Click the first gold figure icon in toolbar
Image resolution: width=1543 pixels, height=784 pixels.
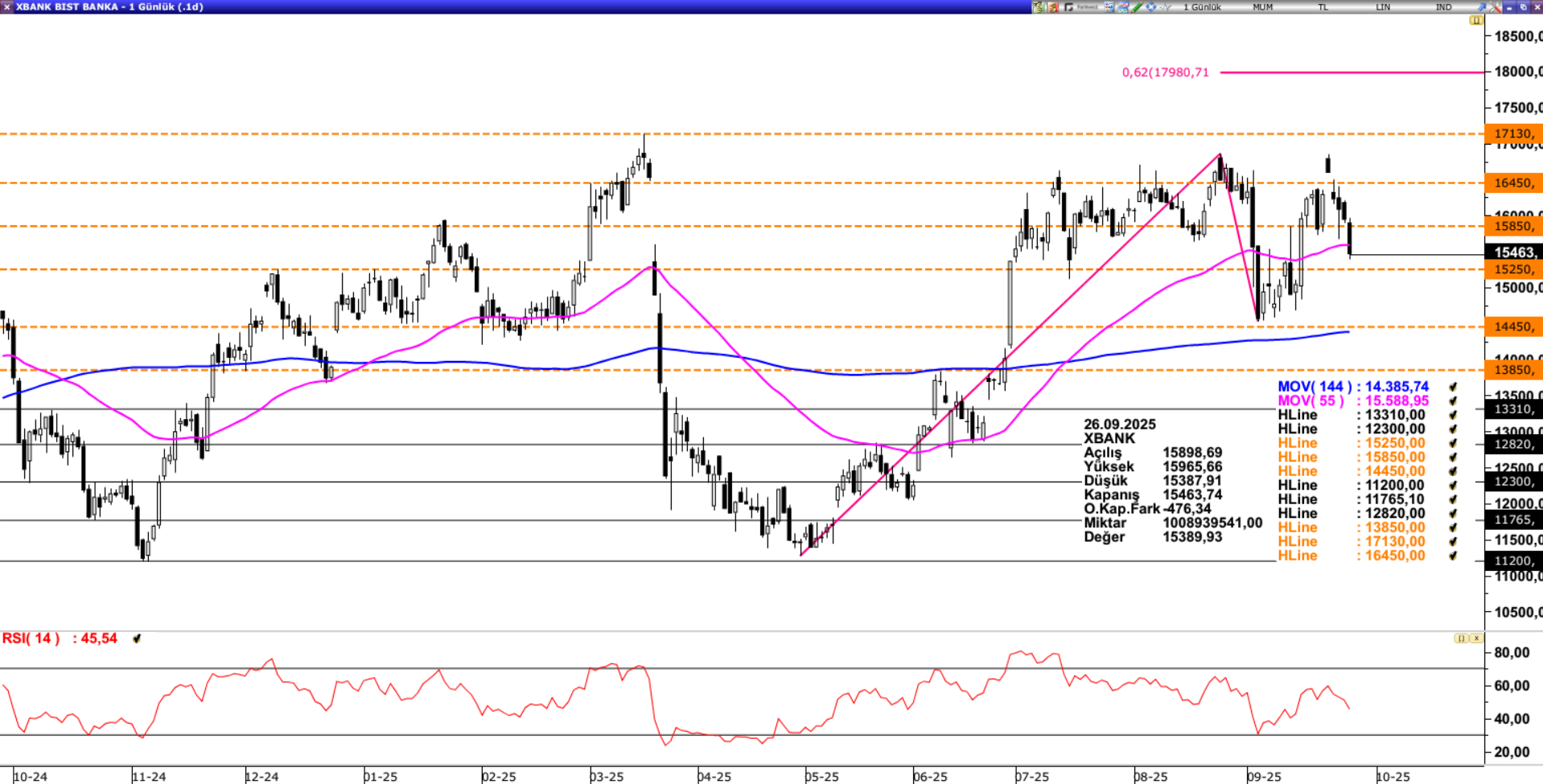(1039, 6)
